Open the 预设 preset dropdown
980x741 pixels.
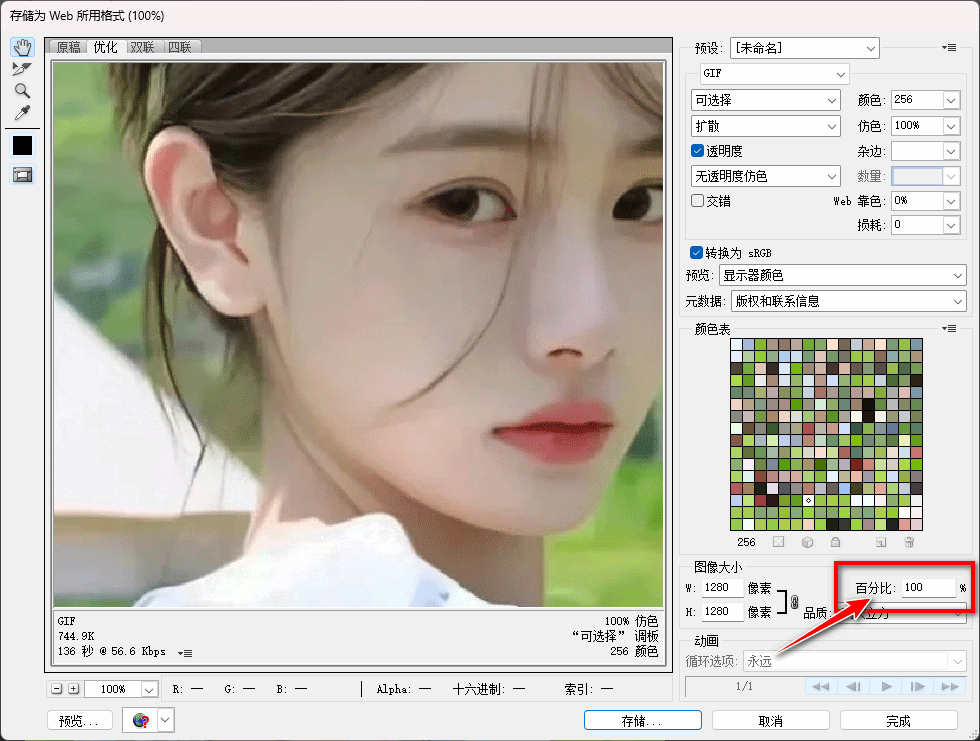click(x=804, y=47)
